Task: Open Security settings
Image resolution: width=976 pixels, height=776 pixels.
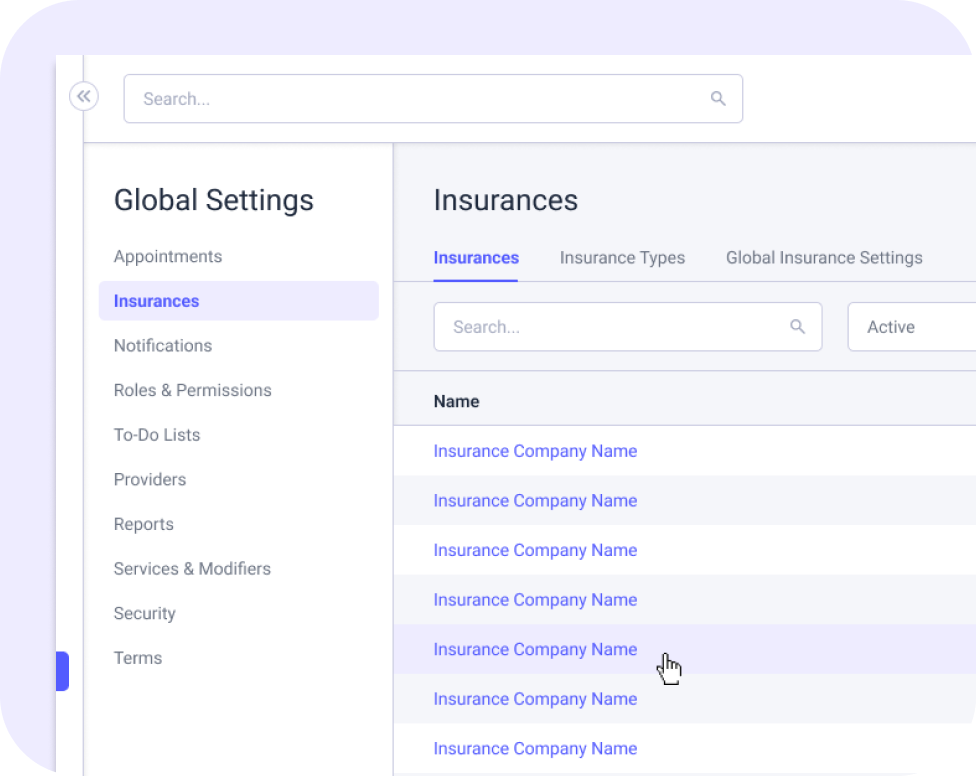Action: (145, 614)
